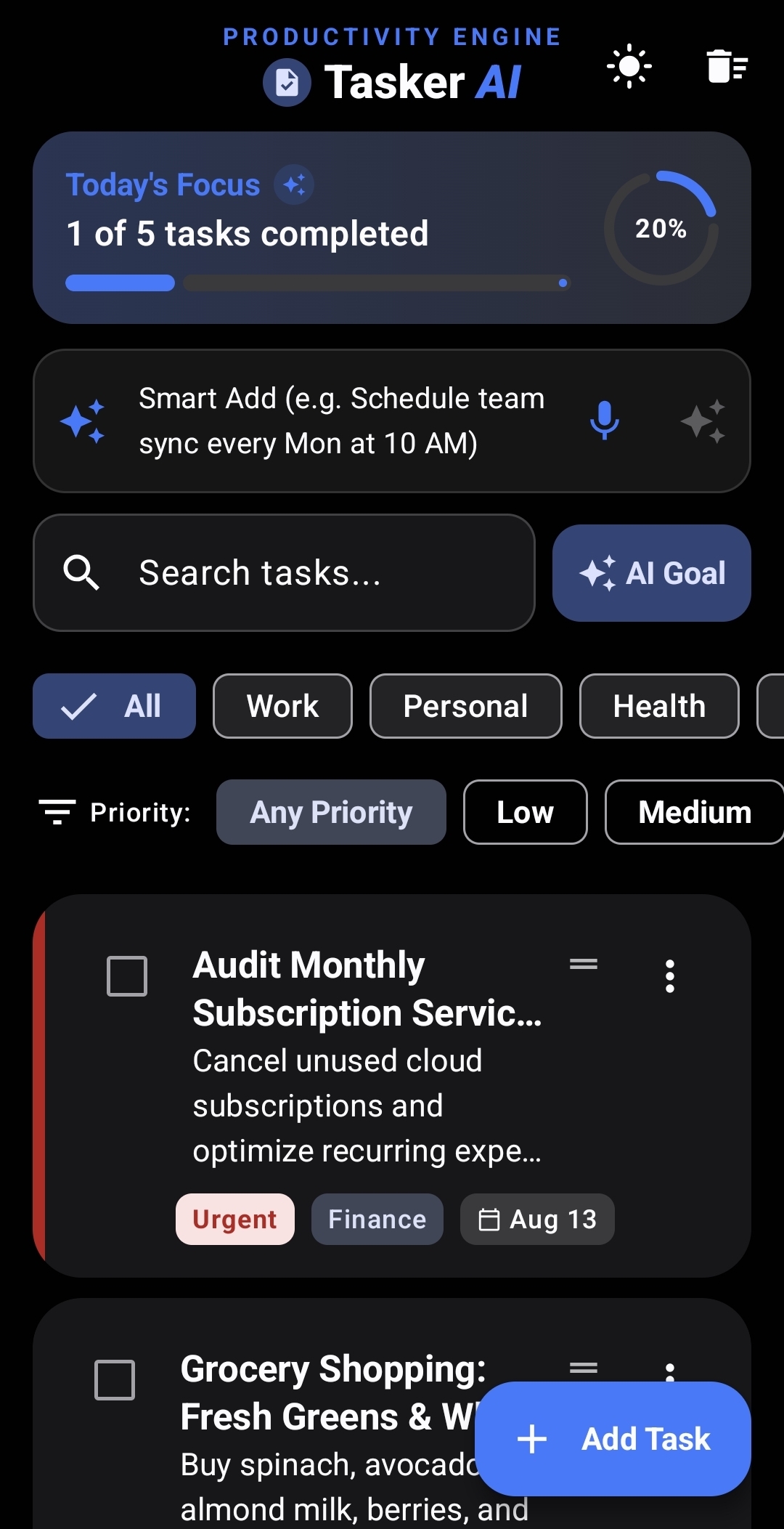784x1529 pixels.
Task: Focus the Search tasks input field
Action: 284,572
